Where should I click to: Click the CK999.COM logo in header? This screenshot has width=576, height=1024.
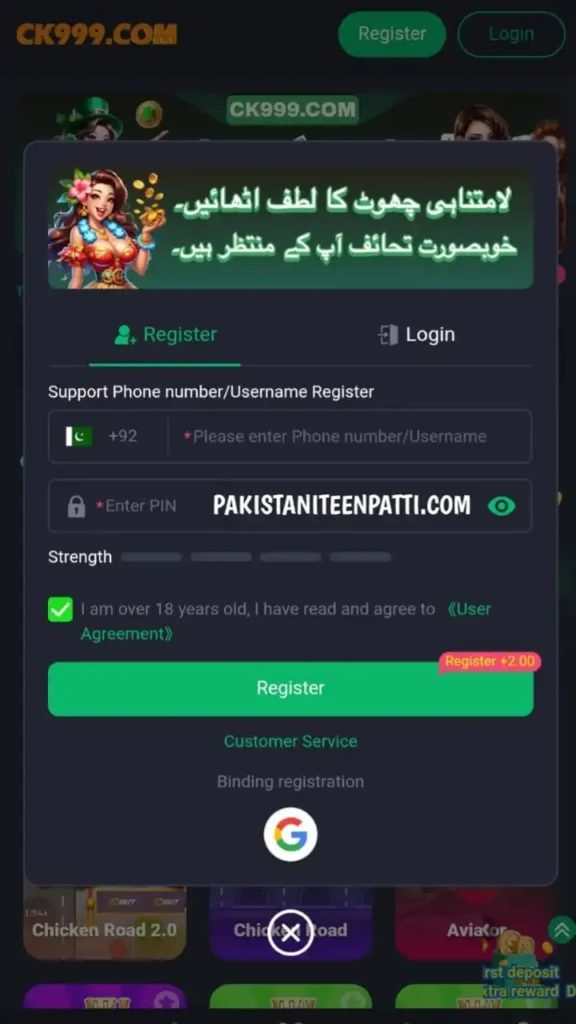(97, 34)
